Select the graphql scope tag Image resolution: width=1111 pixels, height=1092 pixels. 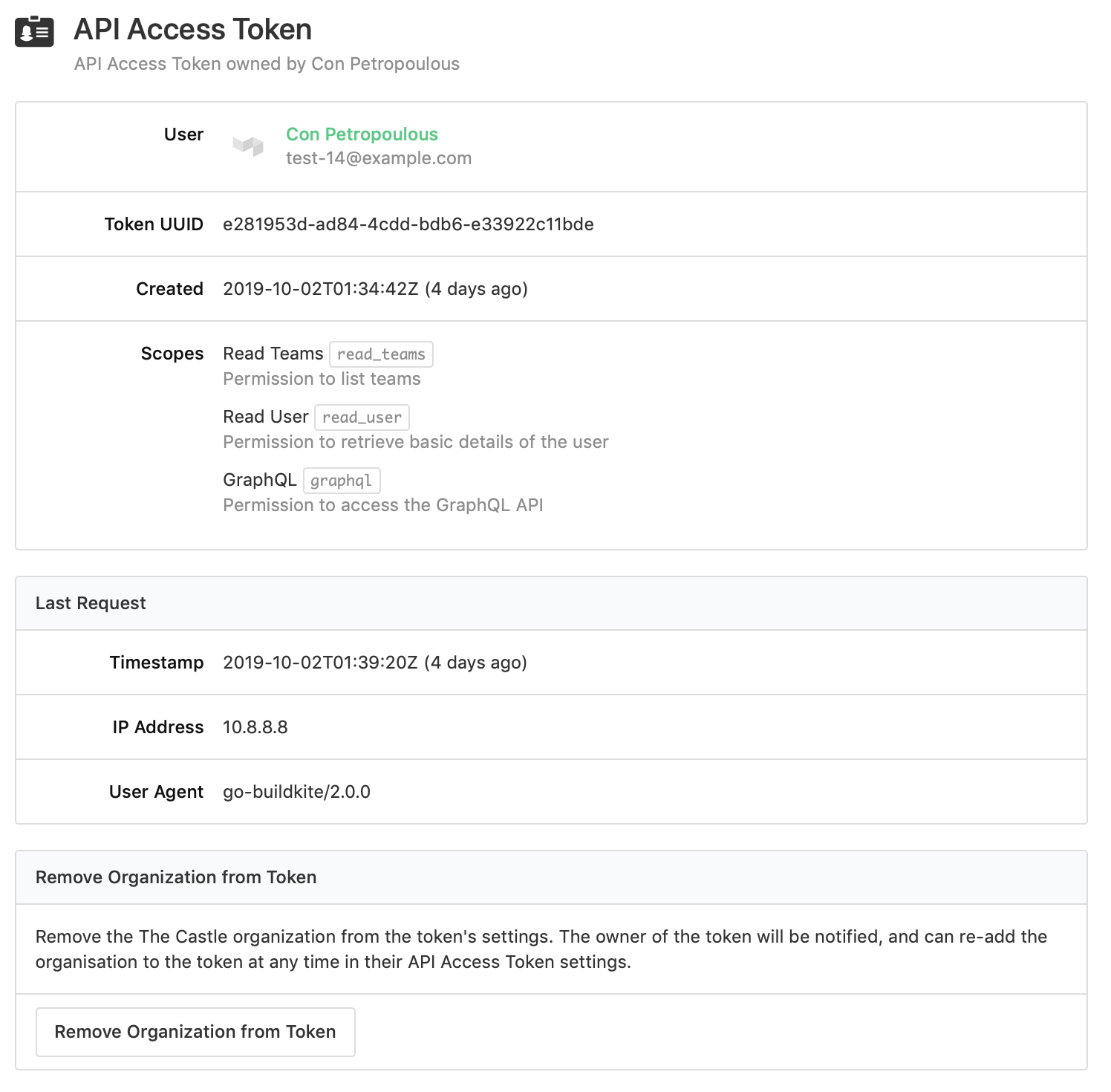pyautogui.click(x=342, y=481)
